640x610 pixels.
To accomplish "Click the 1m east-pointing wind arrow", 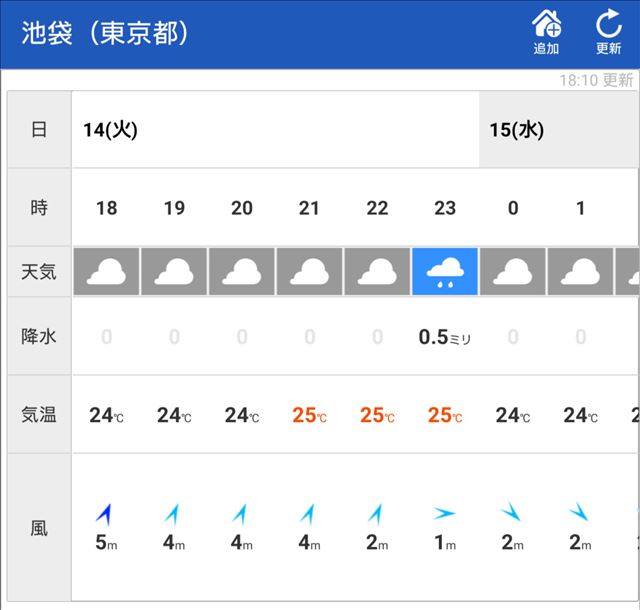I will (x=445, y=514).
